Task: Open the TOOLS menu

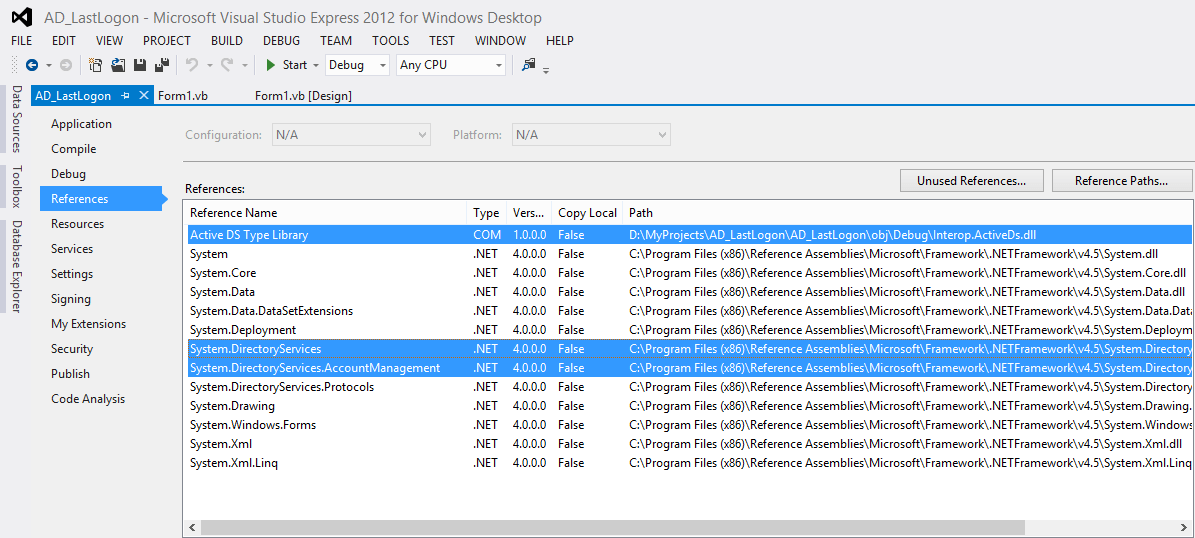Action: click(x=391, y=41)
